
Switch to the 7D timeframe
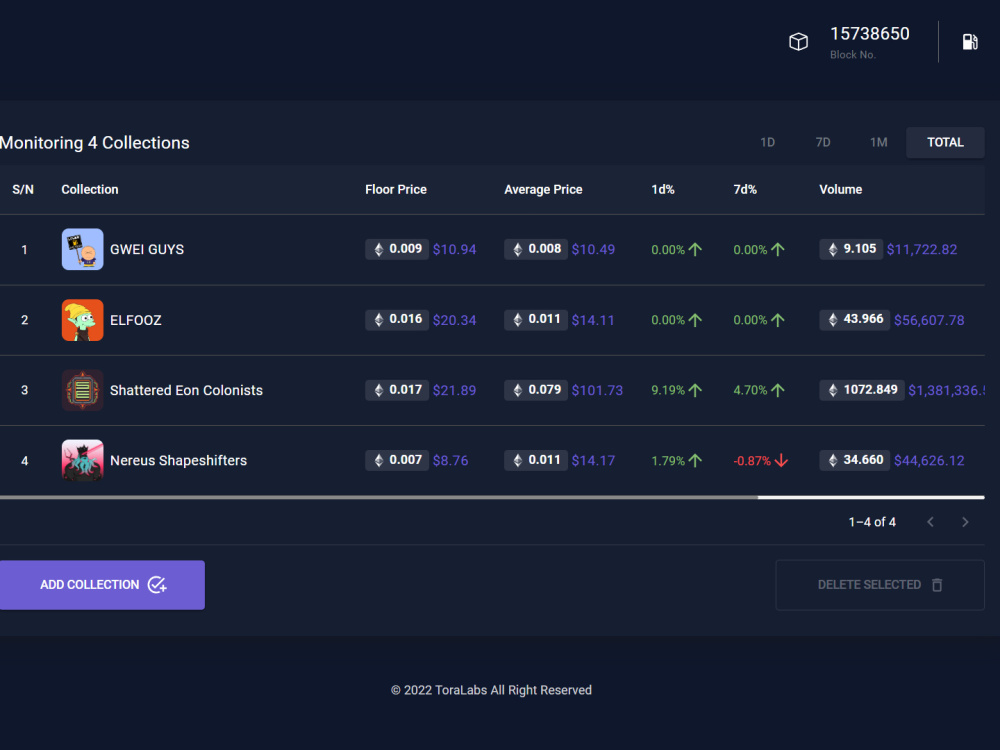pos(823,142)
